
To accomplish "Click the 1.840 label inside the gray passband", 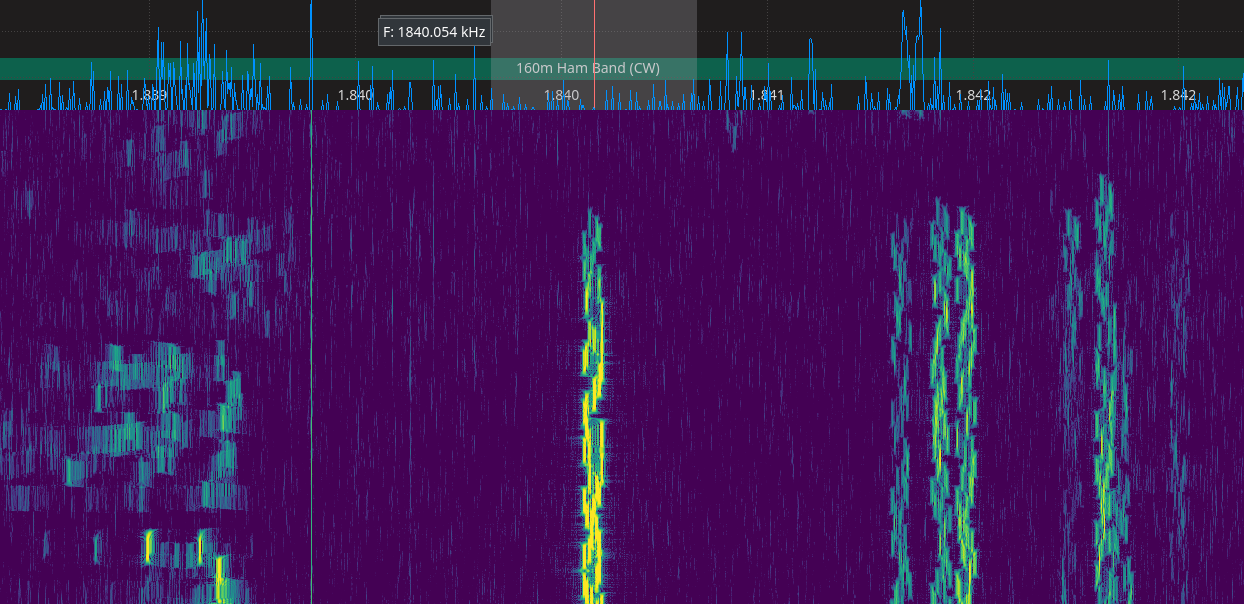I will pos(561,96).
